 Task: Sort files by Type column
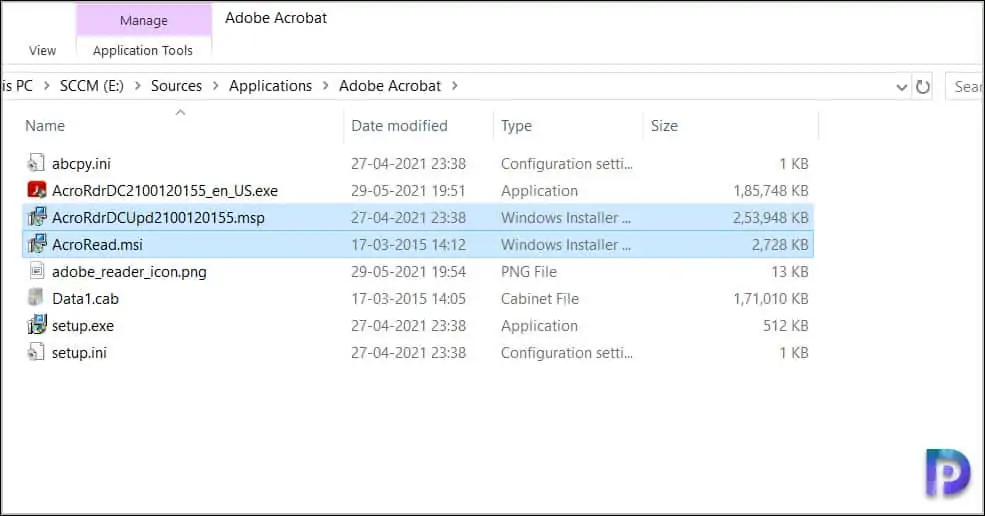pos(516,126)
